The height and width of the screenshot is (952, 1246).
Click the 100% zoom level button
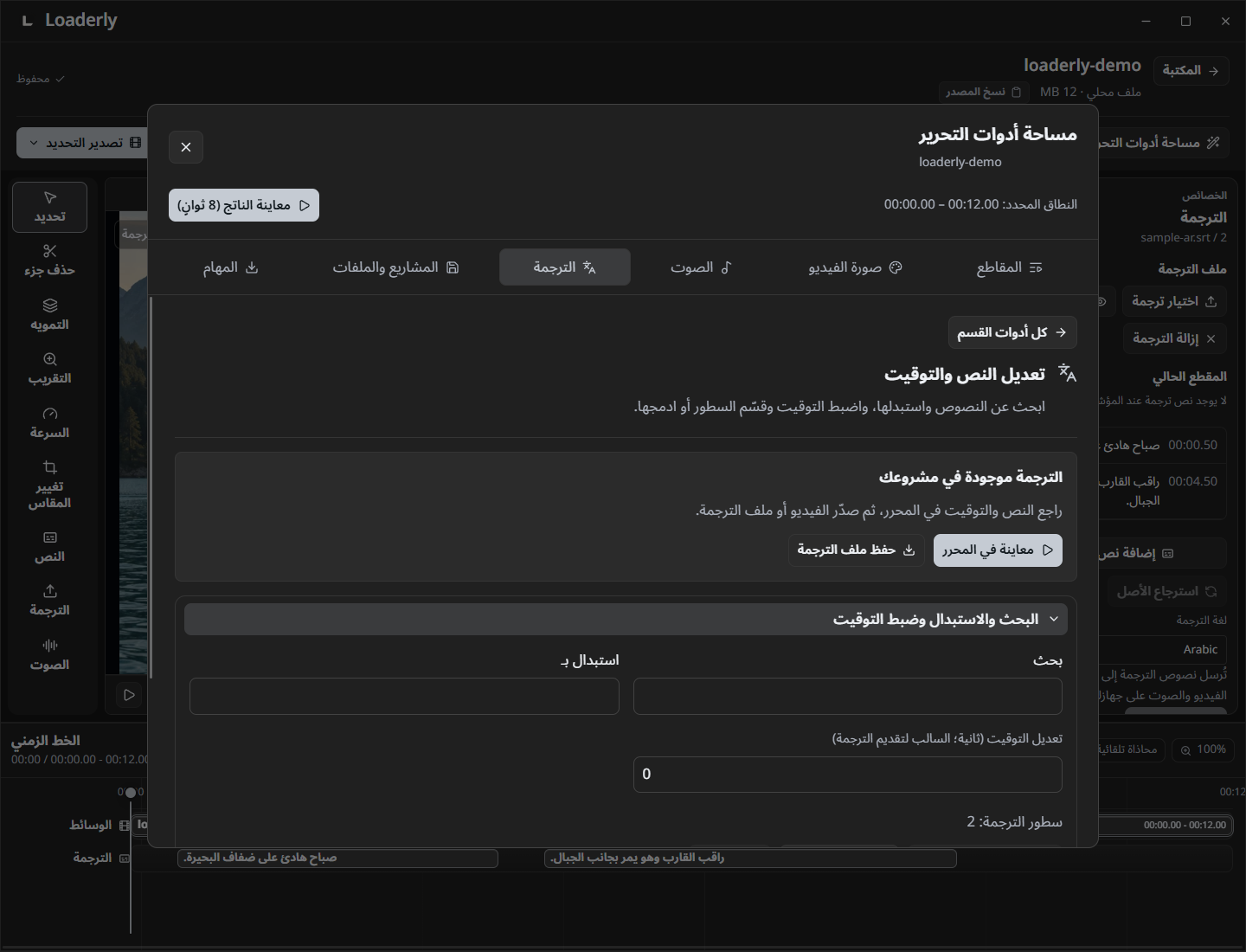pos(1204,749)
